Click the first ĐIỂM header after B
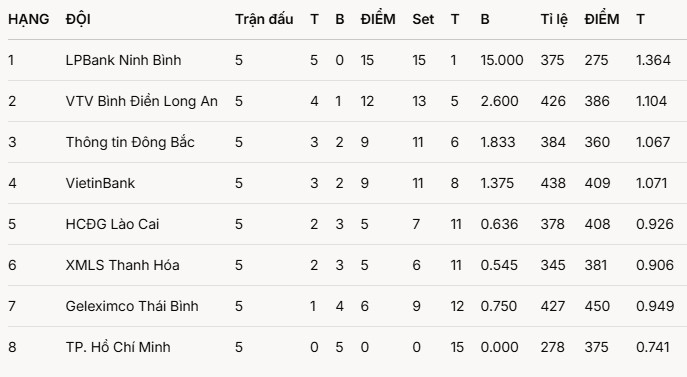The height and width of the screenshot is (377, 687). coord(378,18)
